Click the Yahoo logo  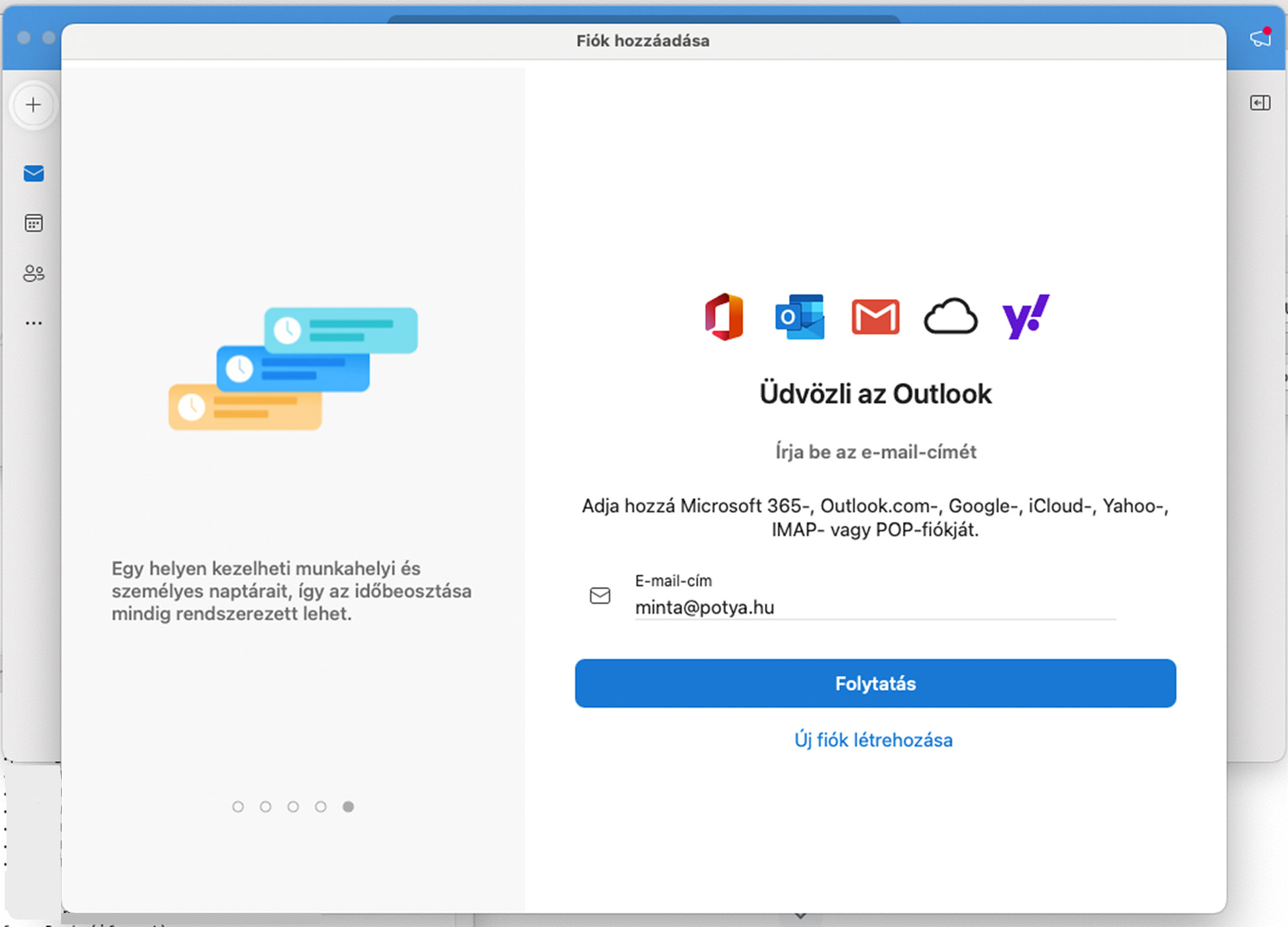tap(1026, 317)
